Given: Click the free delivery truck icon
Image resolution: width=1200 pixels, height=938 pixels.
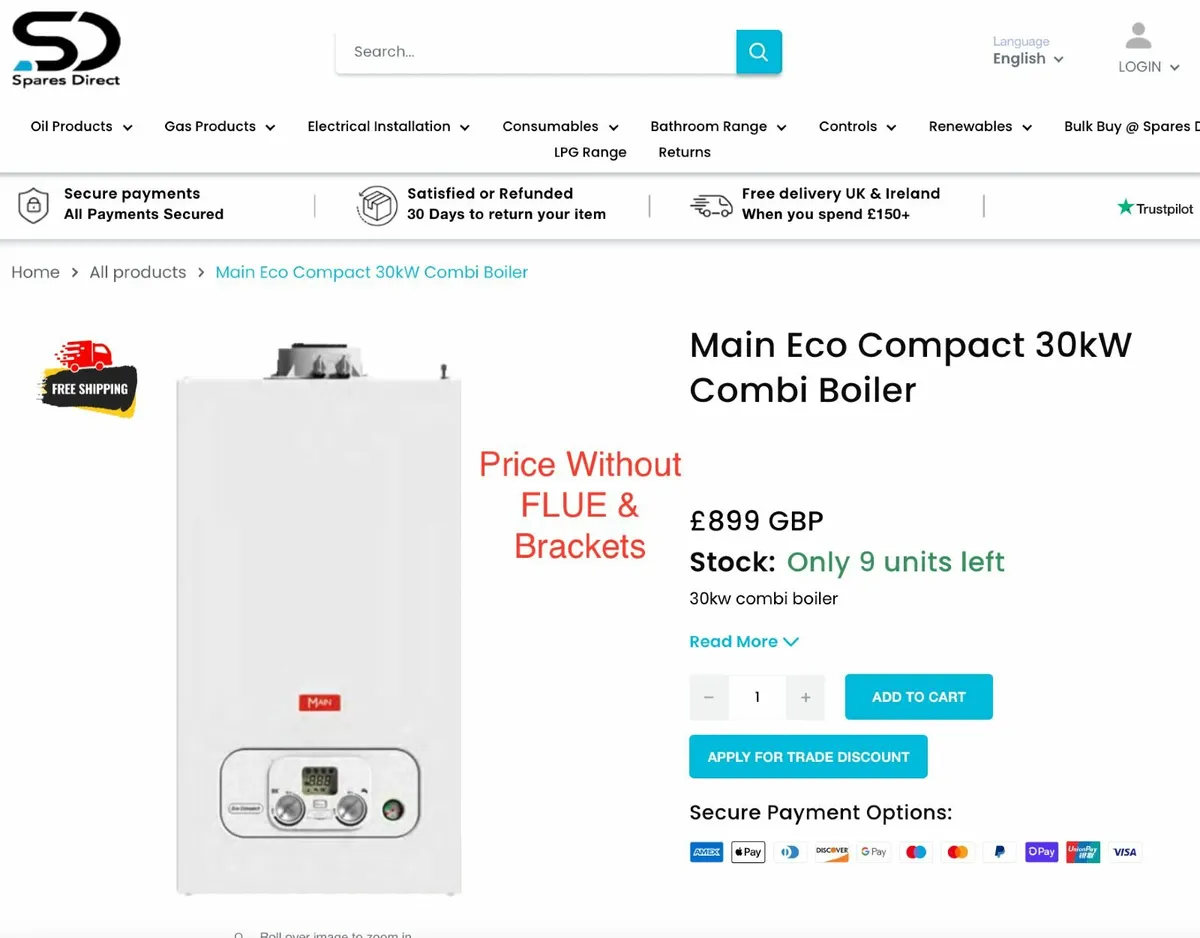Looking at the screenshot, I should (711, 204).
